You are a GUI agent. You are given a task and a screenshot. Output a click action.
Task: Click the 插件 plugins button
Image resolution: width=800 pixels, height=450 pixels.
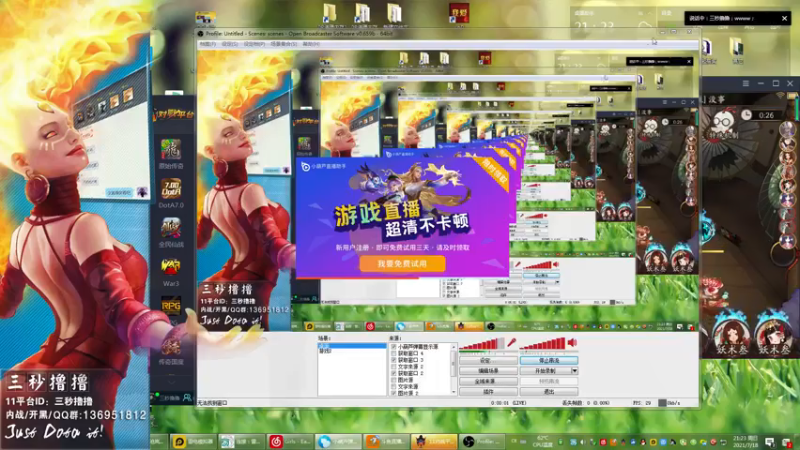pyautogui.click(x=488, y=392)
